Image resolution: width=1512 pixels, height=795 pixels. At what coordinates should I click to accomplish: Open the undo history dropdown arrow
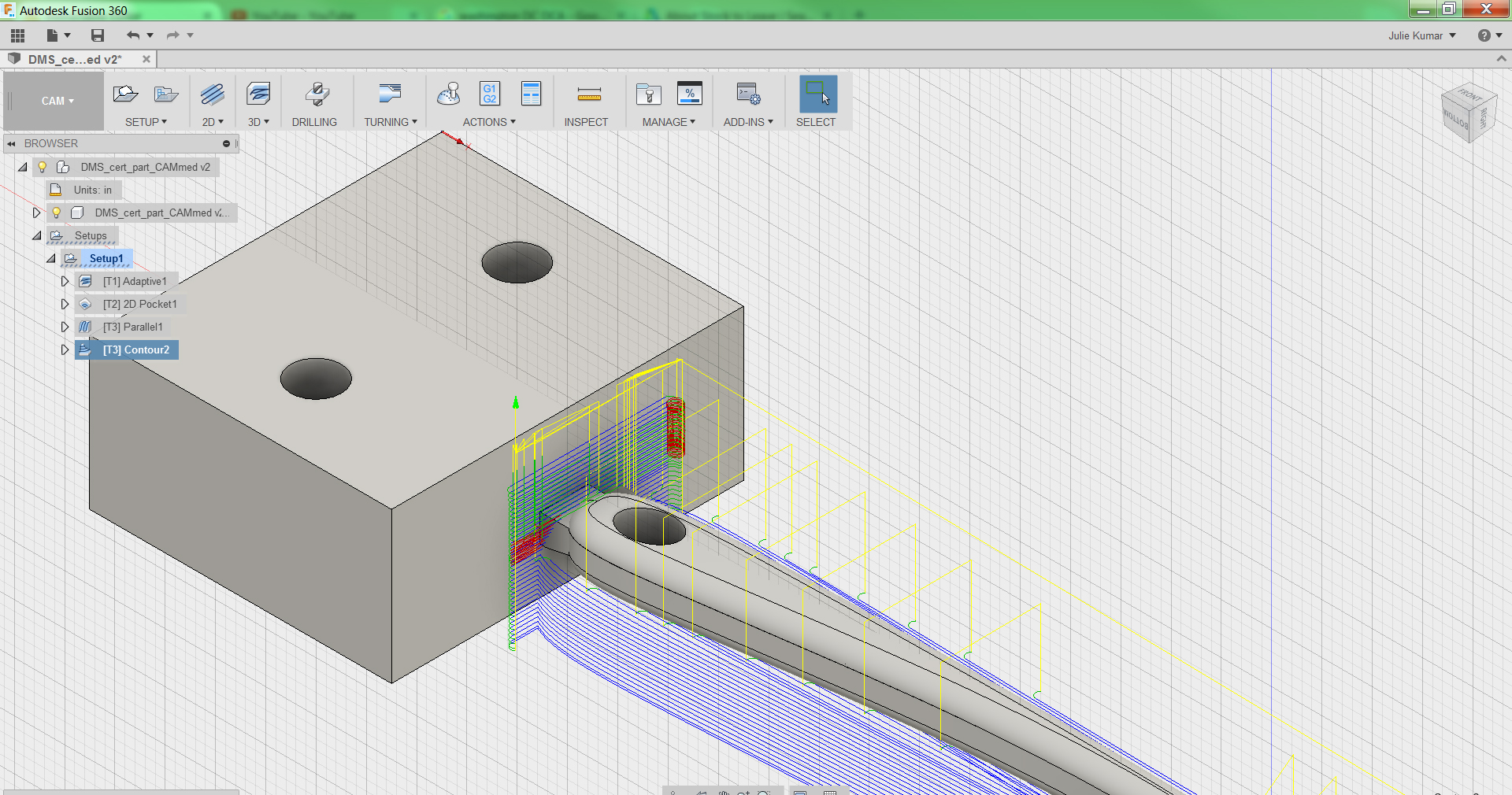150,35
